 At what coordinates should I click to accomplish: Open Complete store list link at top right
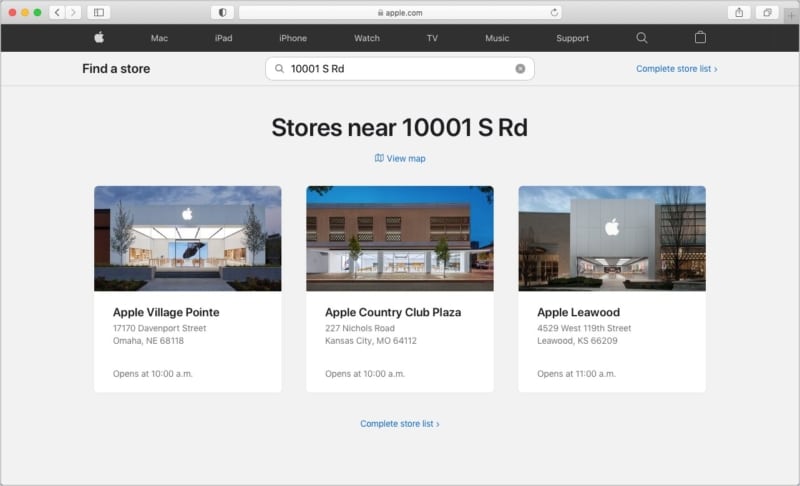(x=676, y=69)
